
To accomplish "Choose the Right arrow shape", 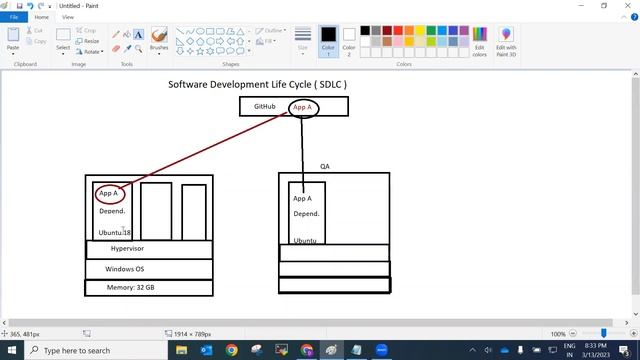I will [220, 41].
